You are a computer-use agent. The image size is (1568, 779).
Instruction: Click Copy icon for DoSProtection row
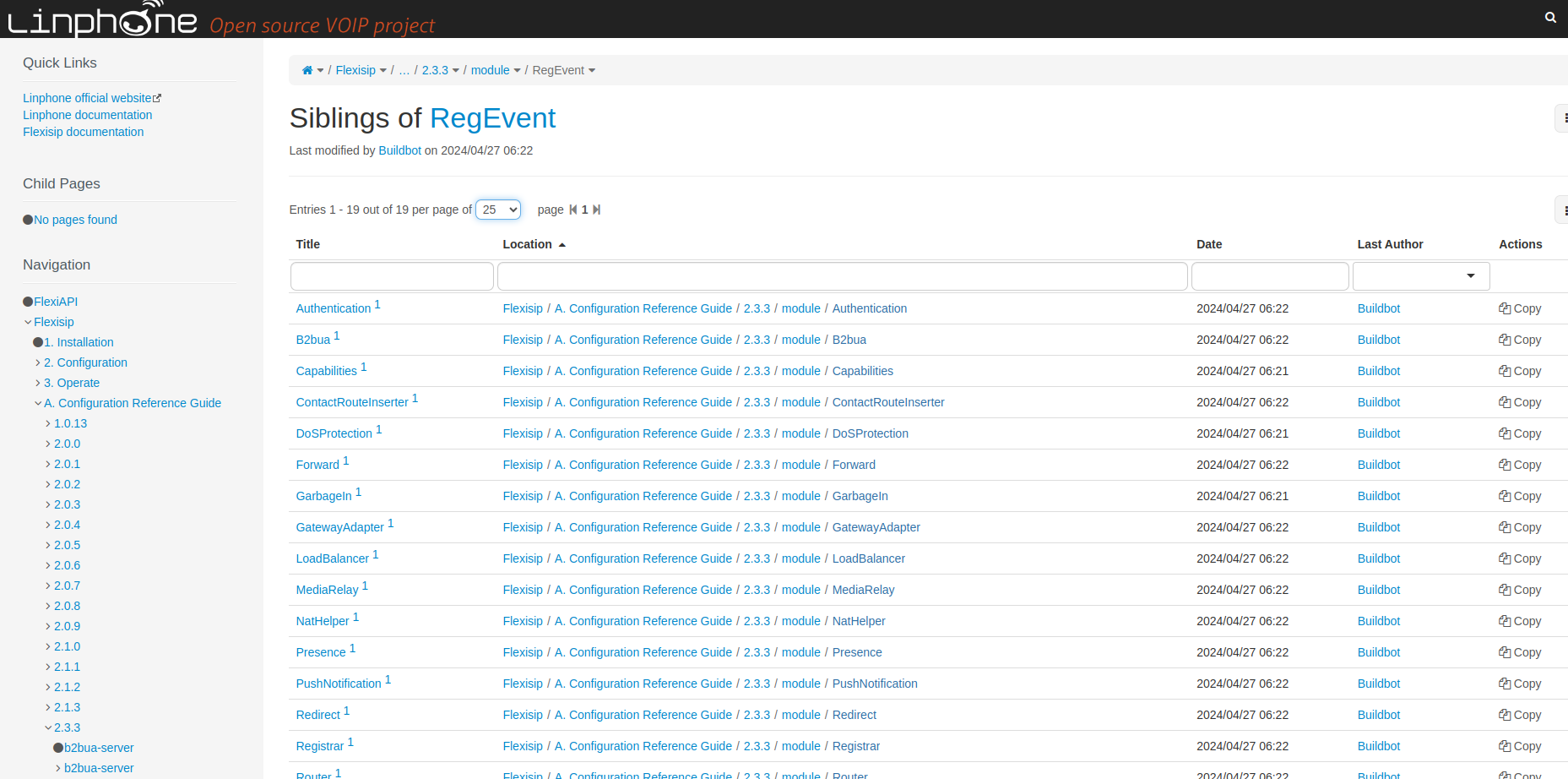click(1504, 433)
